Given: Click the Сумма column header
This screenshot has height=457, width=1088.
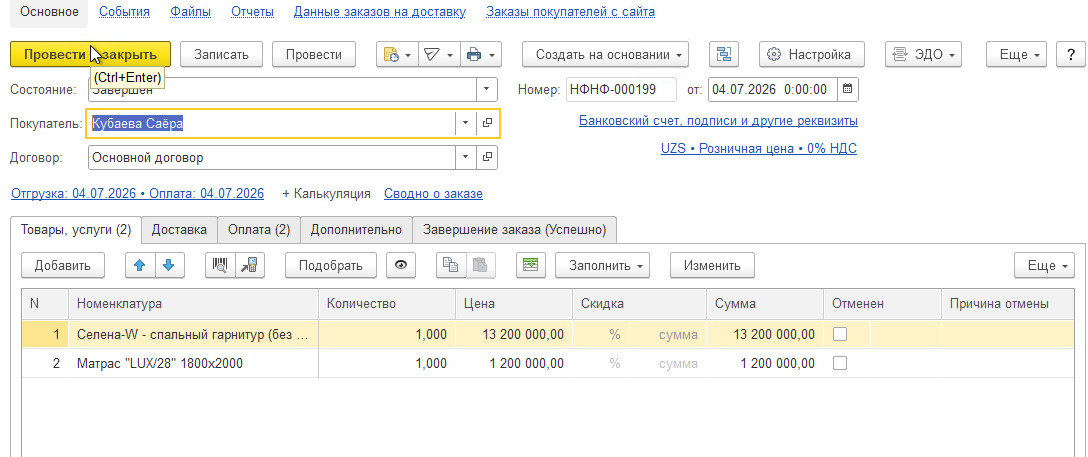Looking at the screenshot, I should [x=765, y=303].
